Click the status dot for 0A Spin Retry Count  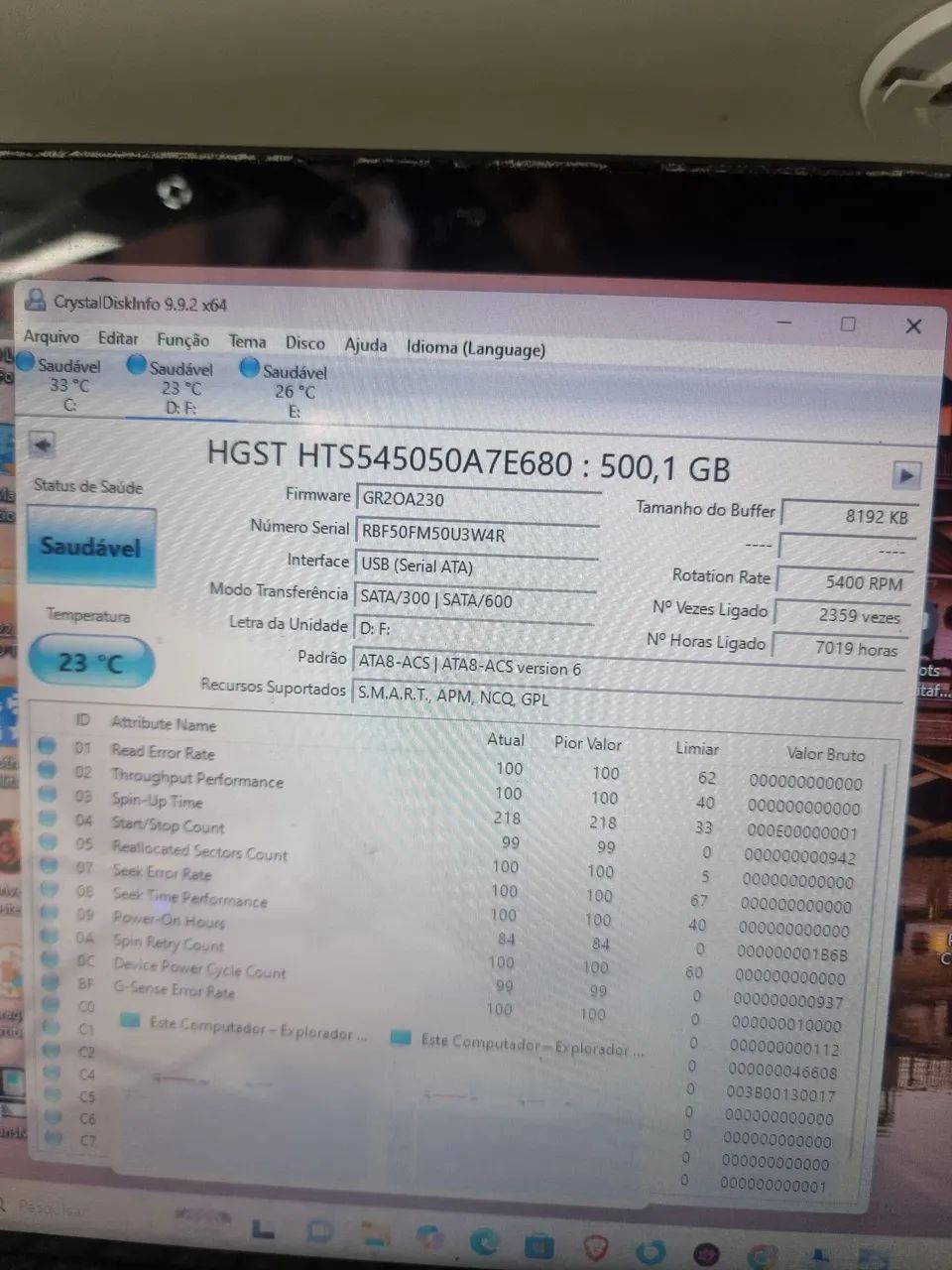pyautogui.click(x=48, y=936)
